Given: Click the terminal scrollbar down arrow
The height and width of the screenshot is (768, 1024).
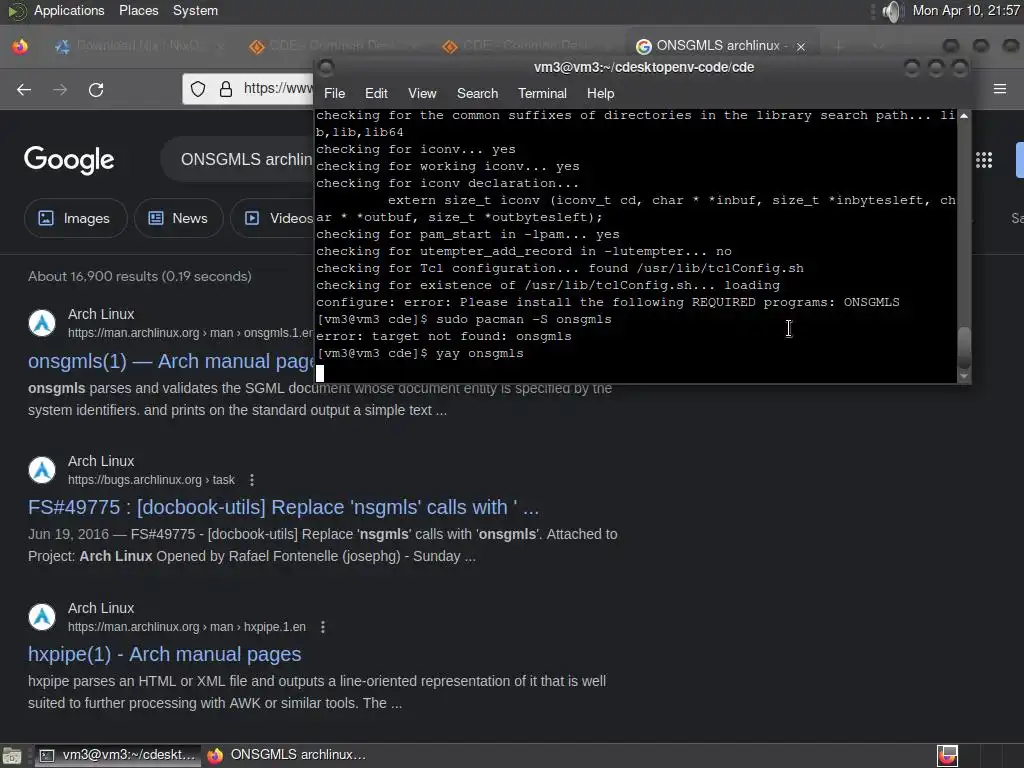Looking at the screenshot, I should click(963, 376).
